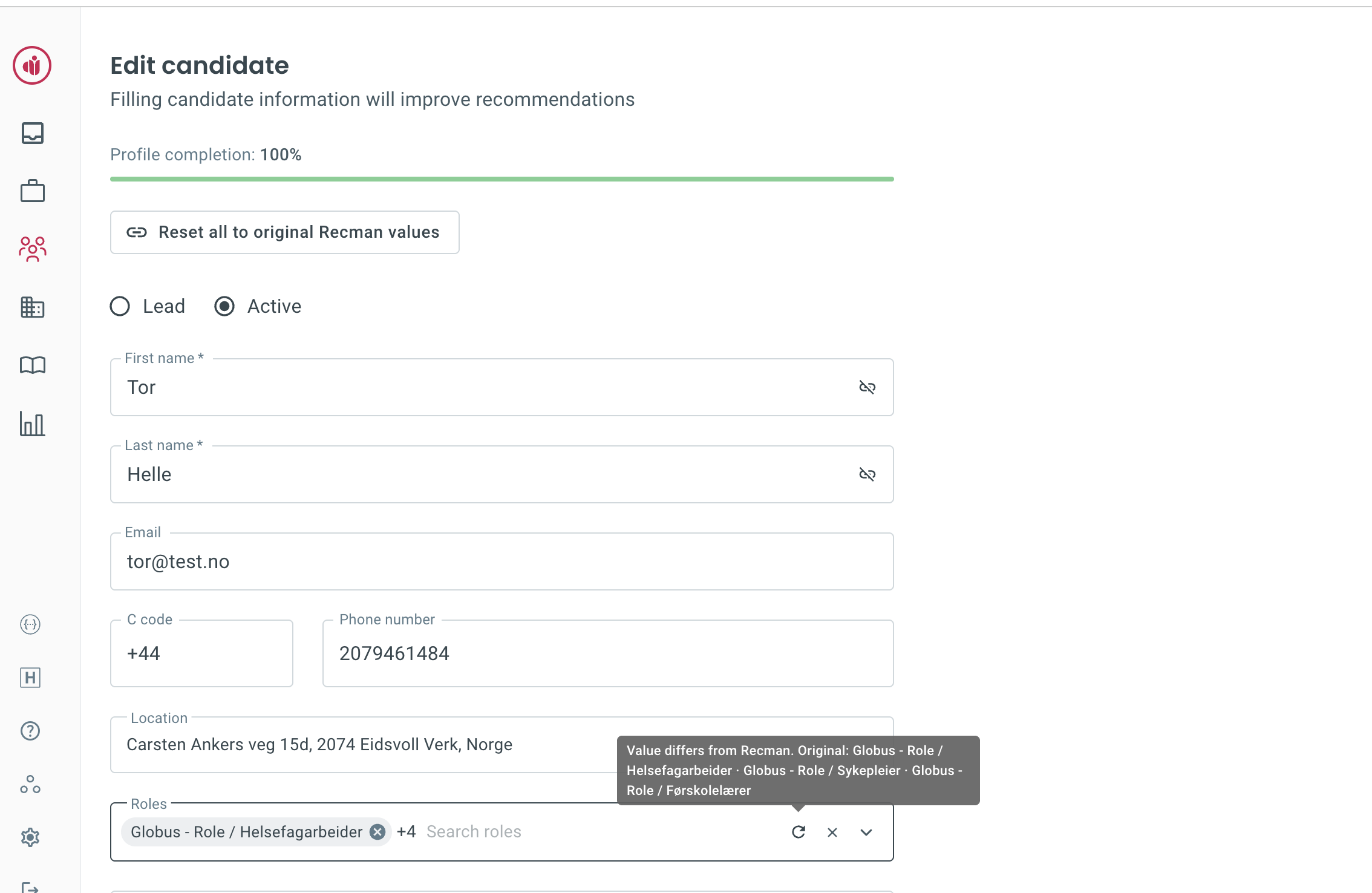Expand the hidden roles via +4 indicator
Screen dimensions: 1372x893
(x=406, y=831)
